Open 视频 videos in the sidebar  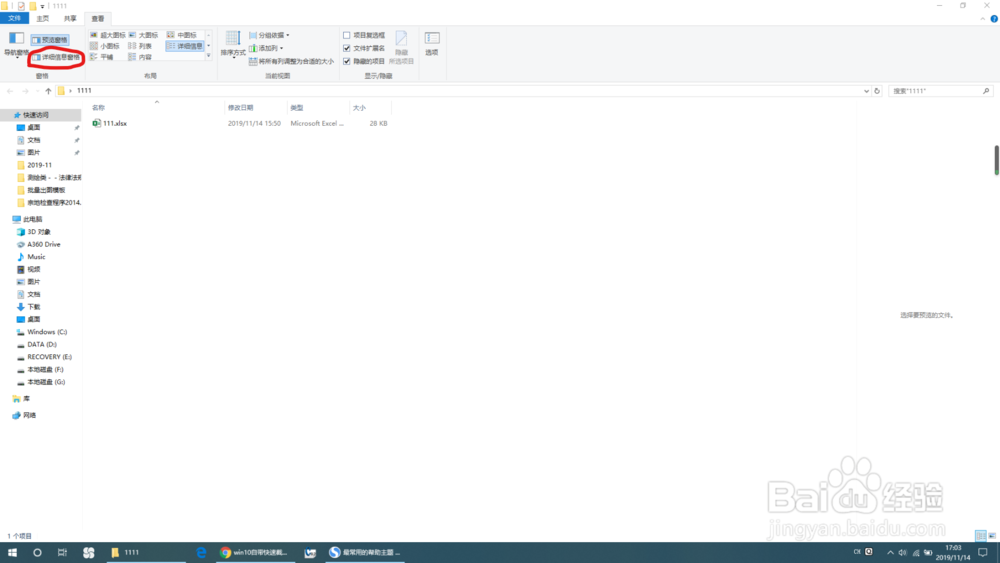34,269
